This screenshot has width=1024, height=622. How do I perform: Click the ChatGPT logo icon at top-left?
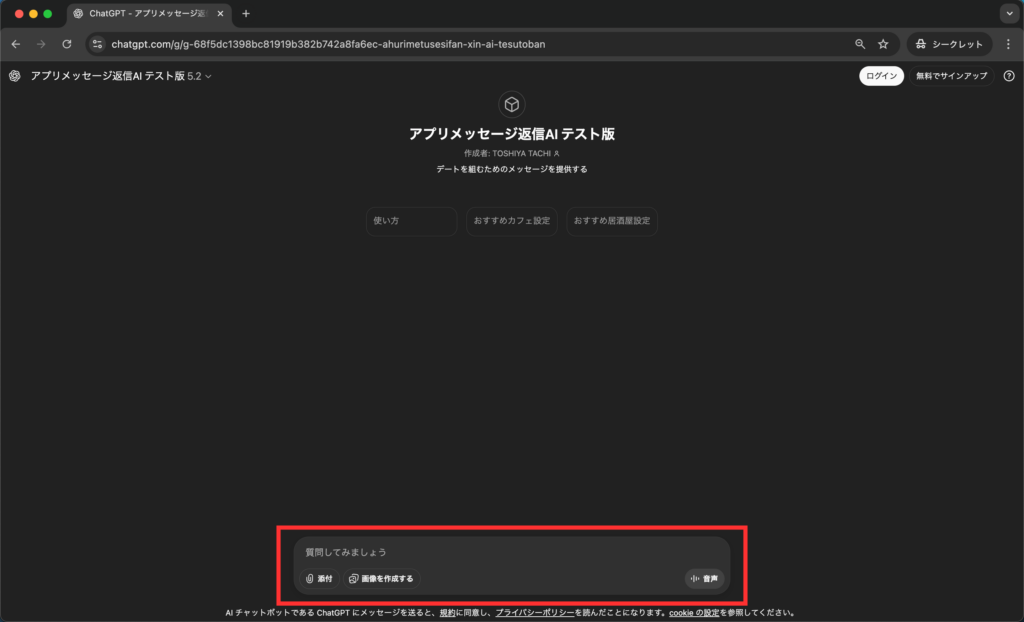[15, 76]
